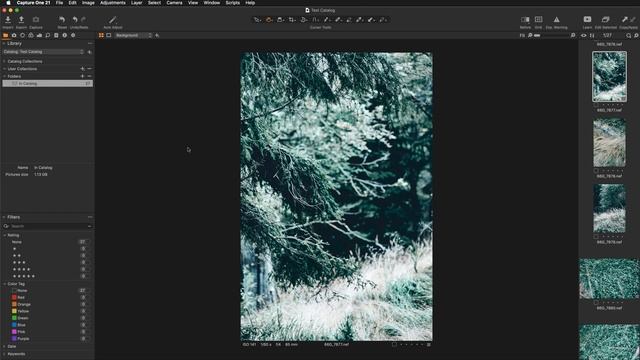Click the Copy adjustments arrow icon
Screen dimensions: 640x360
624,20
